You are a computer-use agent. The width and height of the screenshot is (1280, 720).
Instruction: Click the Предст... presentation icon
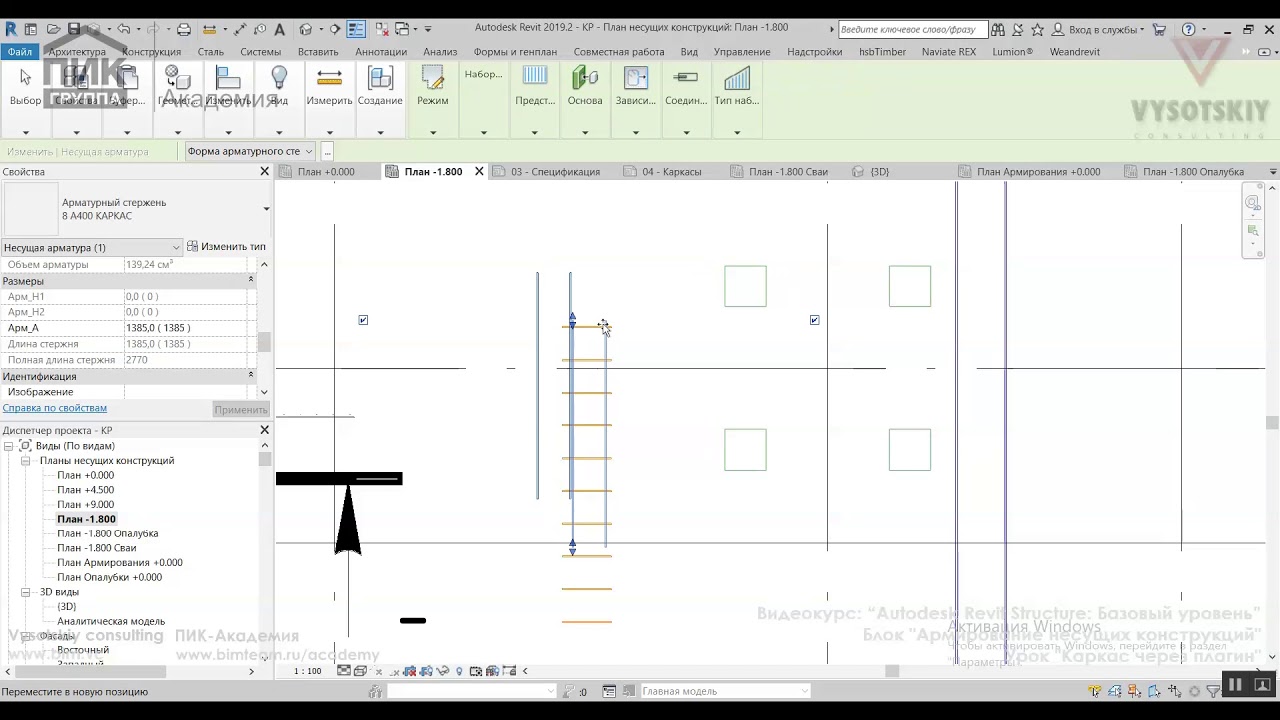pos(535,86)
